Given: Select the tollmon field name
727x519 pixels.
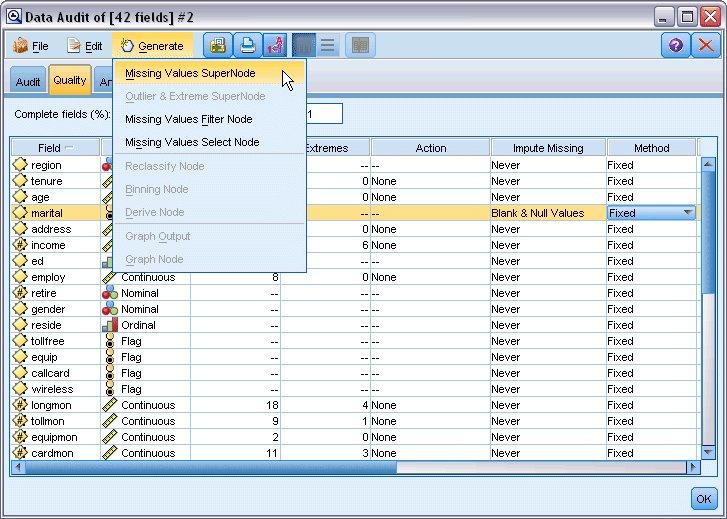Looking at the screenshot, I should 47,421.
